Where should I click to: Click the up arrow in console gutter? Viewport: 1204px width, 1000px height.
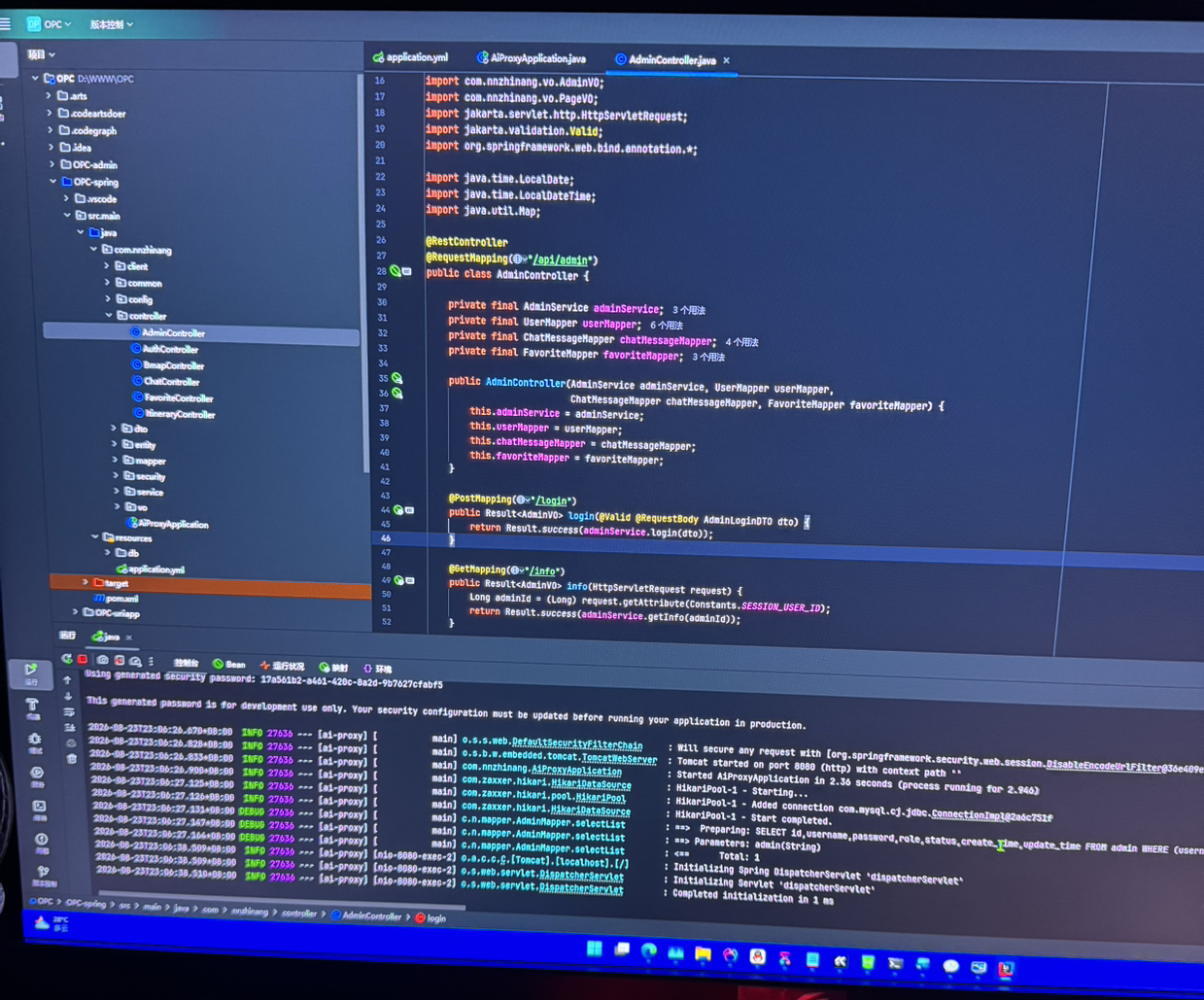(67, 681)
